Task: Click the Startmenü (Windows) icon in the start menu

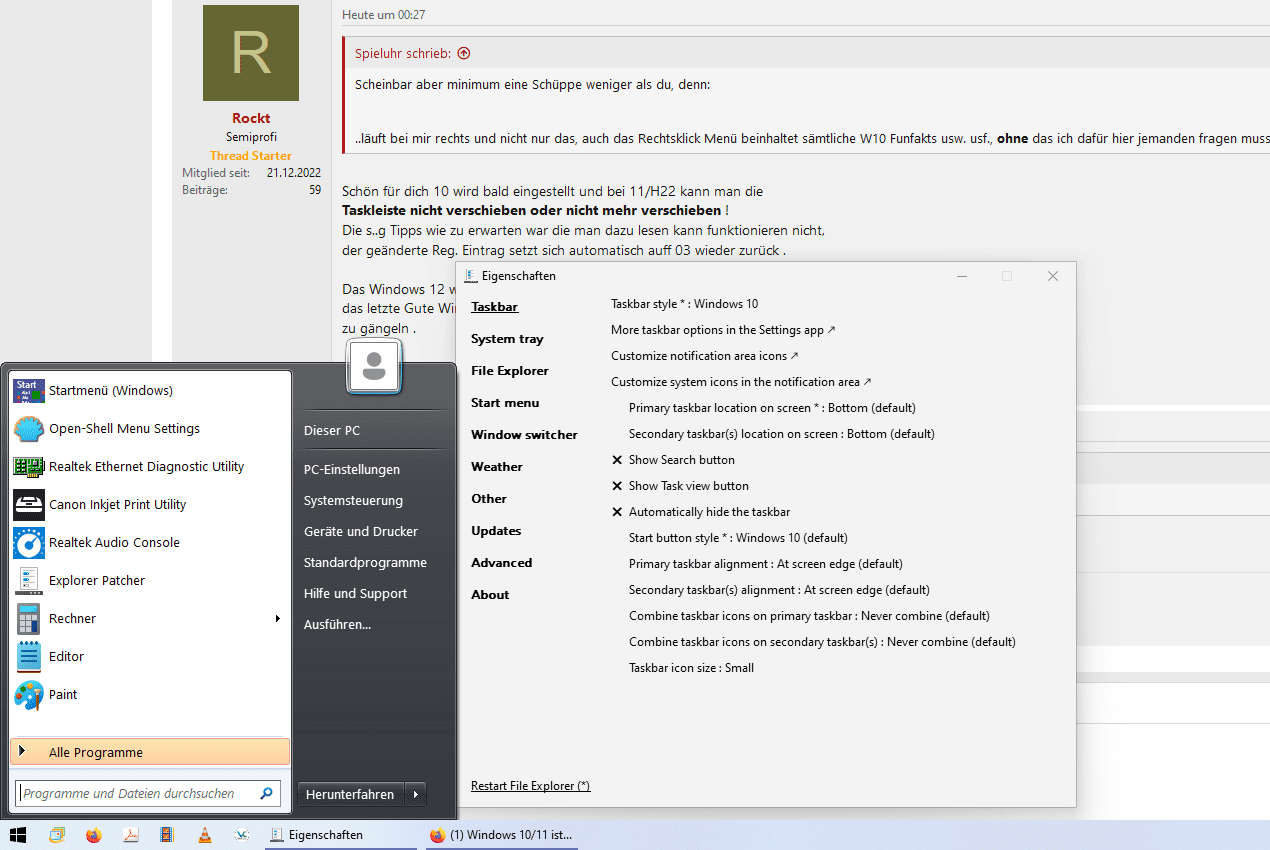Action: coord(28,391)
